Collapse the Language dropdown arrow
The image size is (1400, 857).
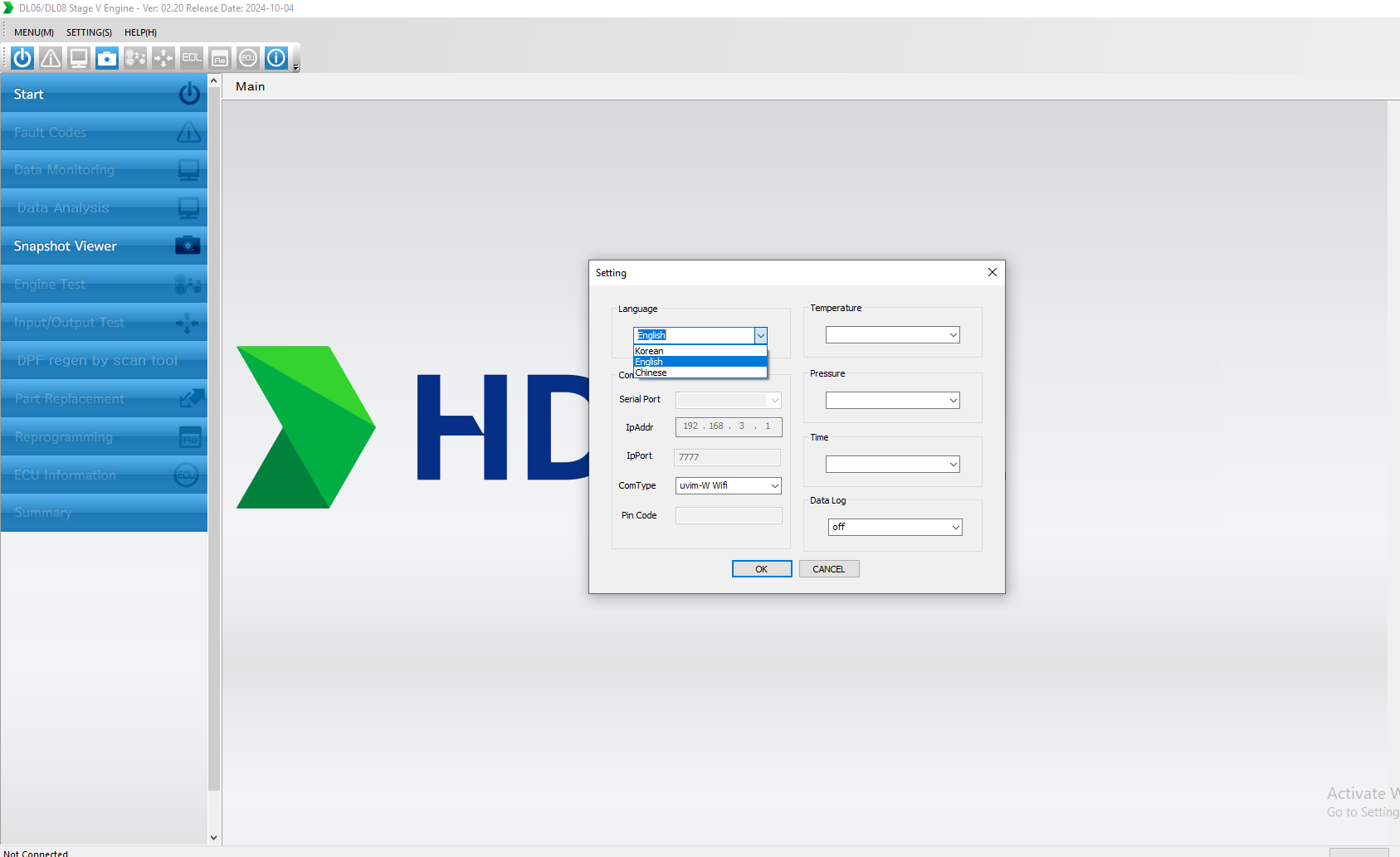click(x=760, y=335)
